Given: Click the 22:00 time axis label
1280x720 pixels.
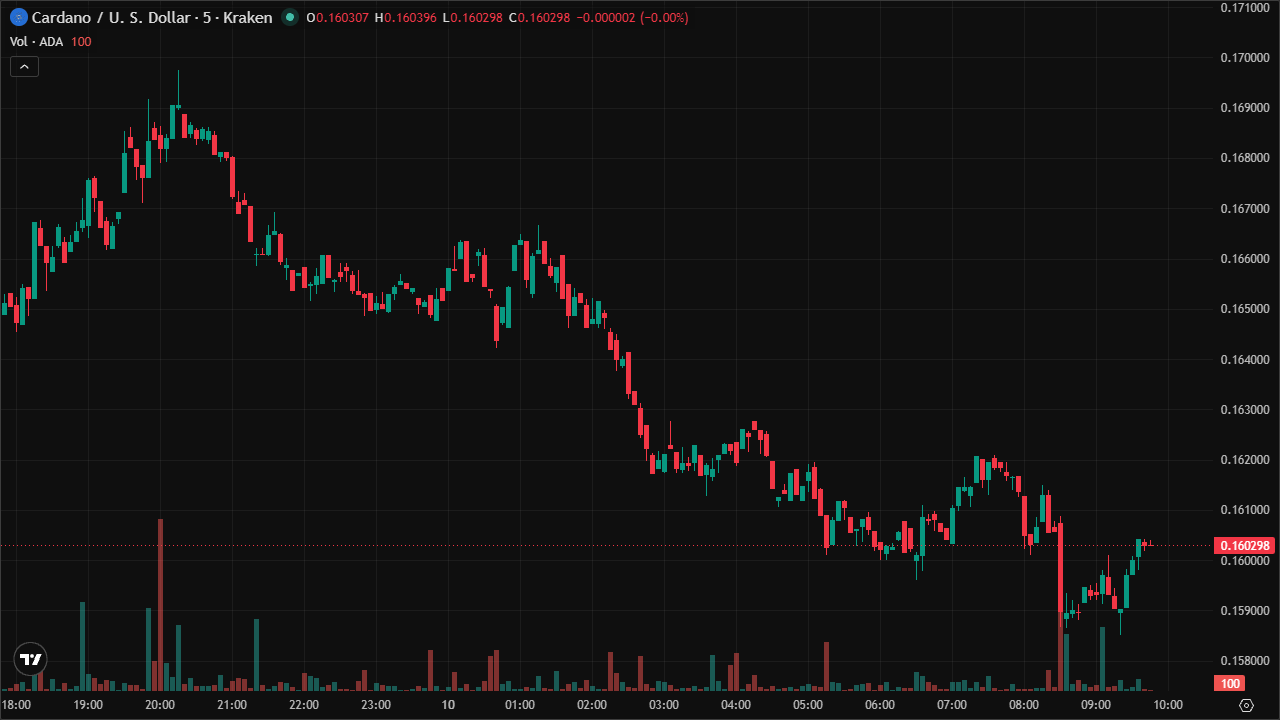Looking at the screenshot, I should click(x=304, y=705).
